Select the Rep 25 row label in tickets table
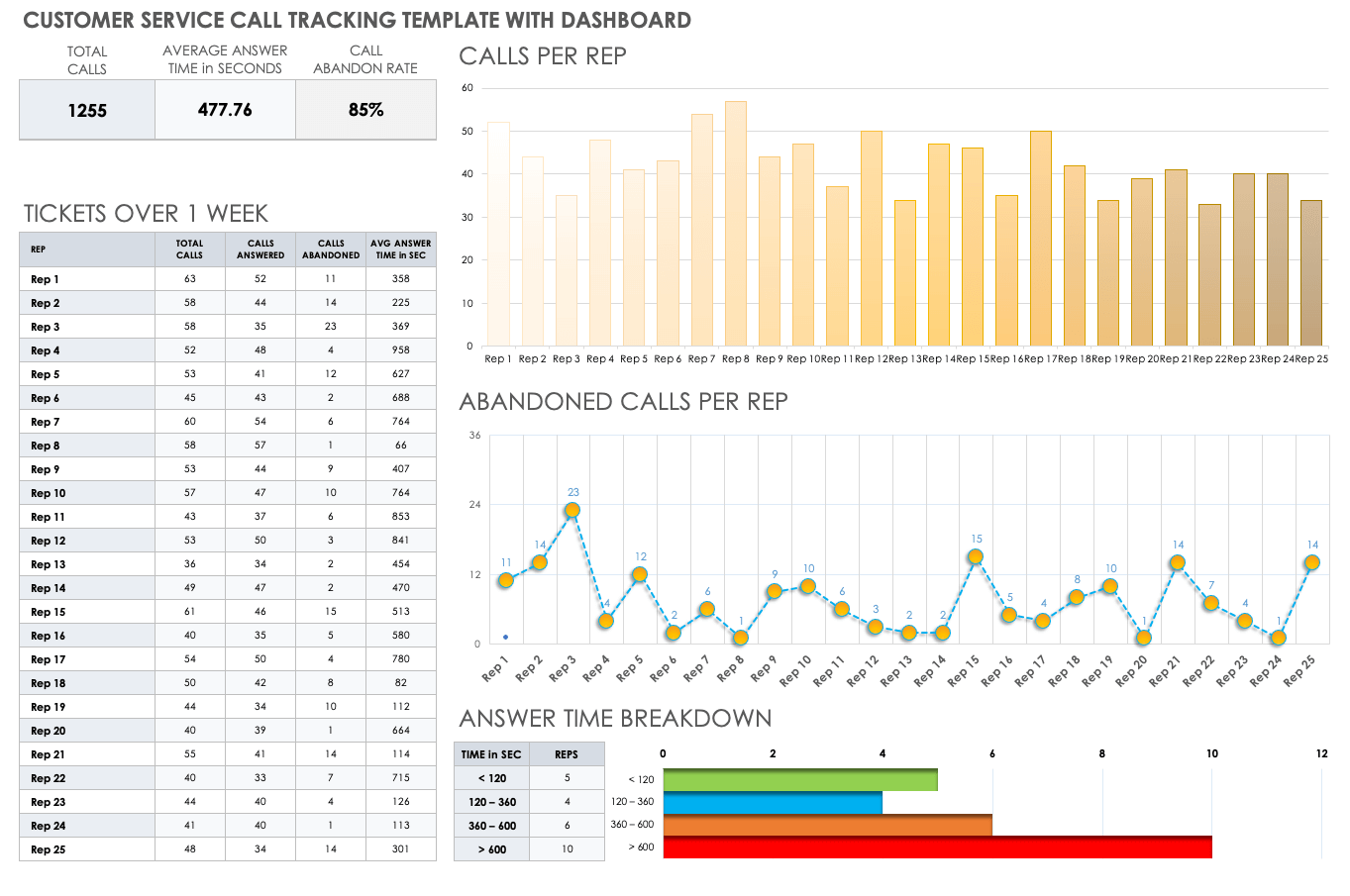Image resolution: width=1350 pixels, height=896 pixels. 48,849
